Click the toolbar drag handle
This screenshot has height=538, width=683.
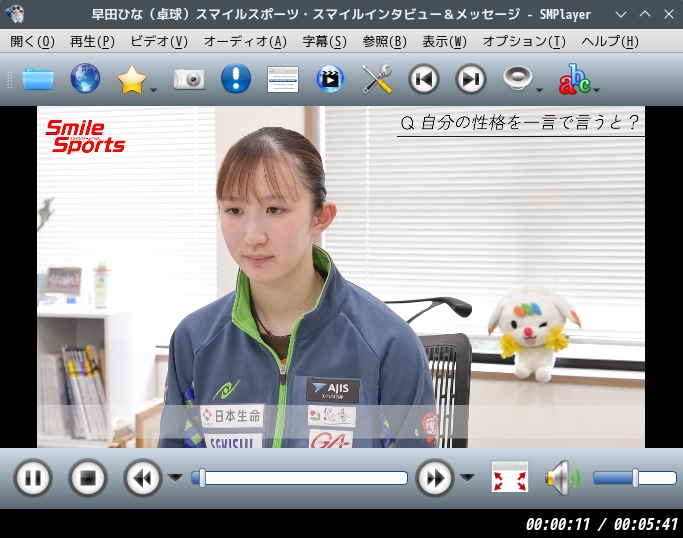[9, 79]
